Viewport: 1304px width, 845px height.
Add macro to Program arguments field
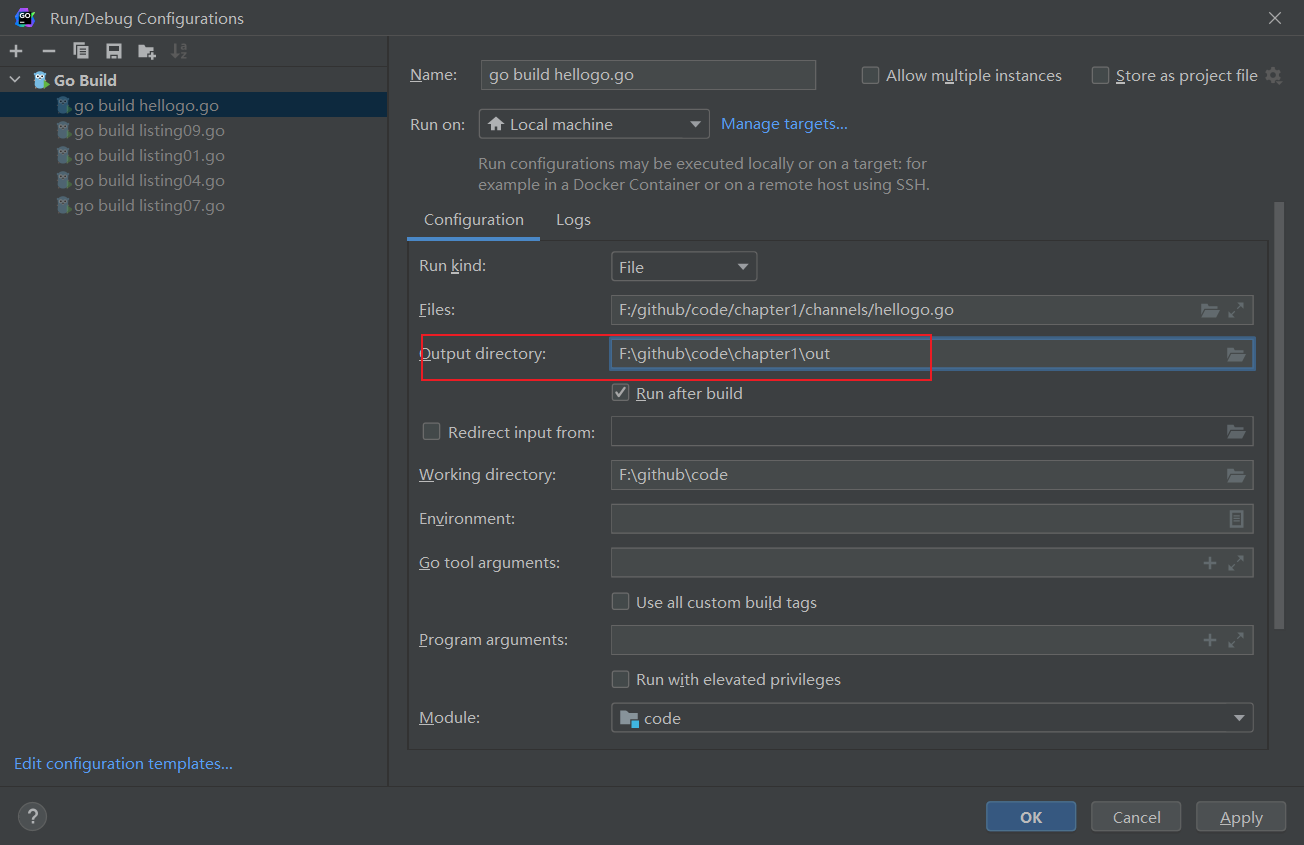click(x=1209, y=640)
